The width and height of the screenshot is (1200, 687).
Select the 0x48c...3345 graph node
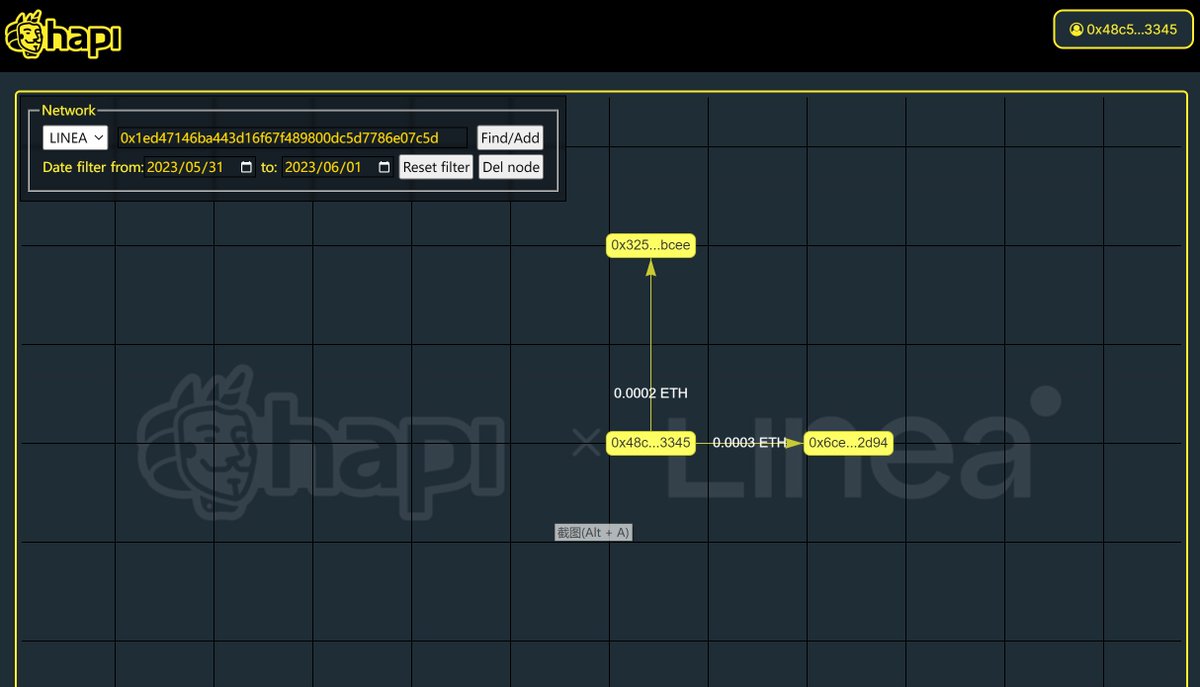[x=651, y=443]
